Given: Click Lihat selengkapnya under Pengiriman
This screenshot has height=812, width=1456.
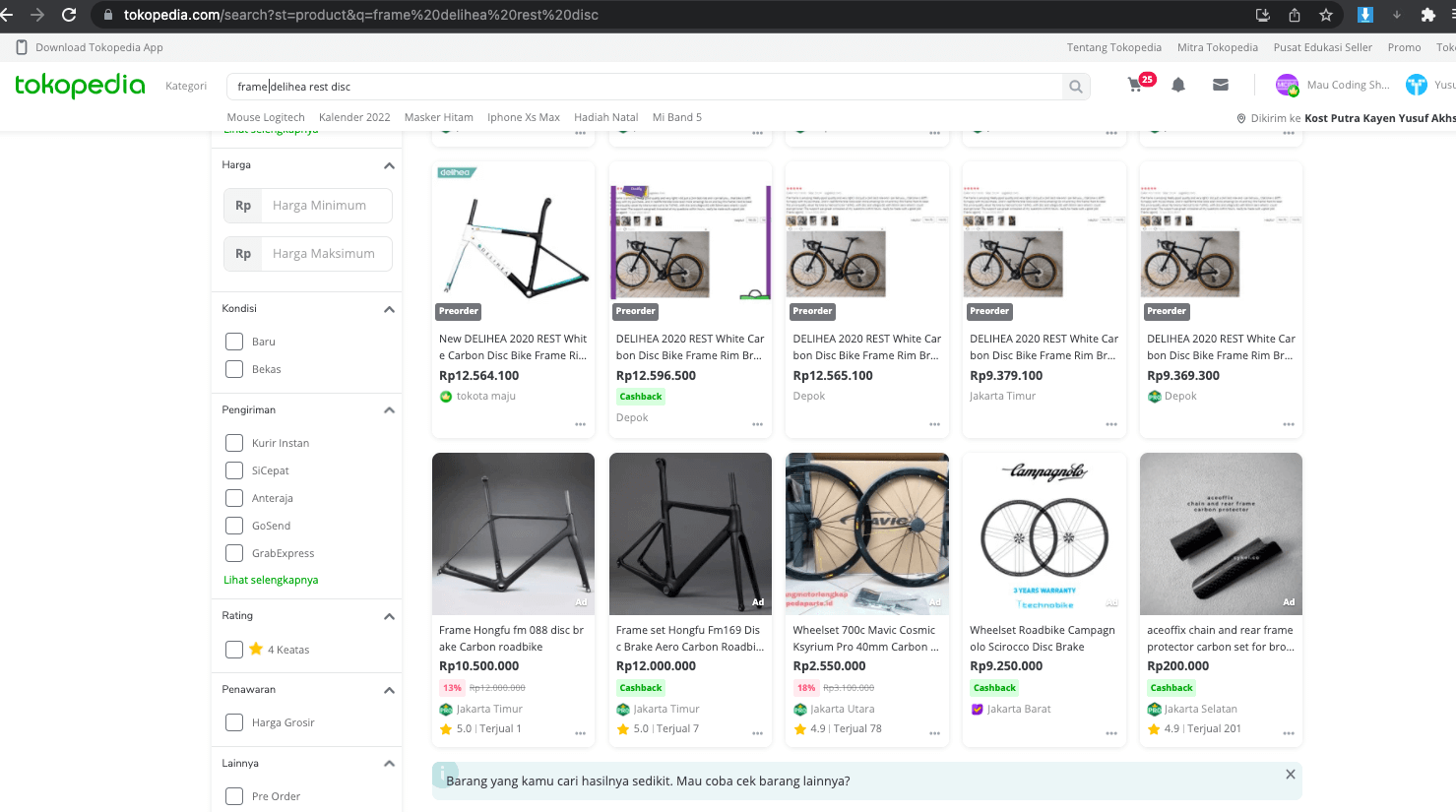Looking at the screenshot, I should [271, 580].
